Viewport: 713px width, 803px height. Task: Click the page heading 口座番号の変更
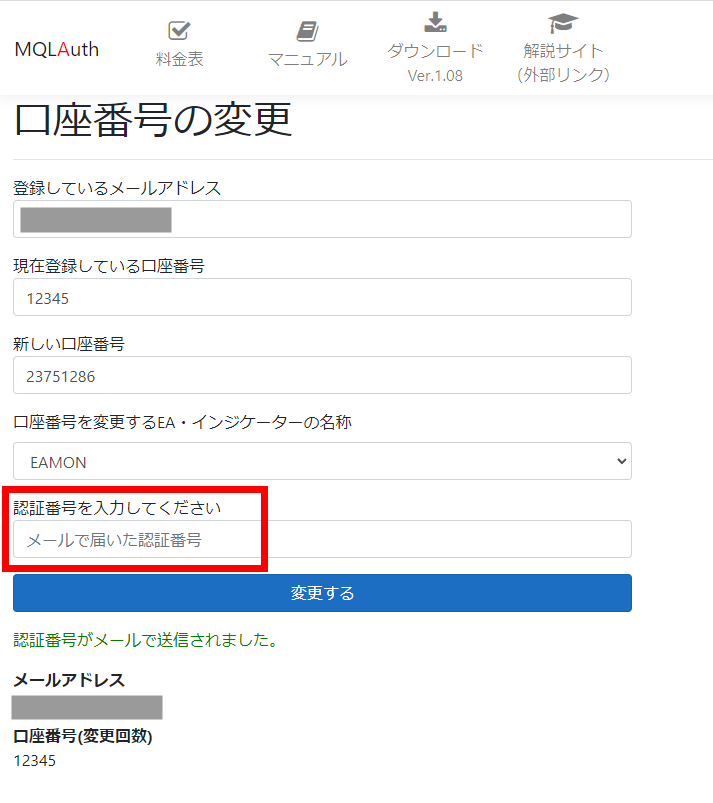tap(153, 120)
